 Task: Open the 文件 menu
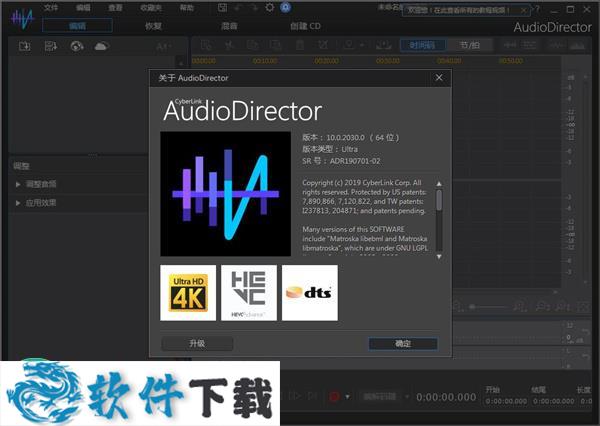51,7
